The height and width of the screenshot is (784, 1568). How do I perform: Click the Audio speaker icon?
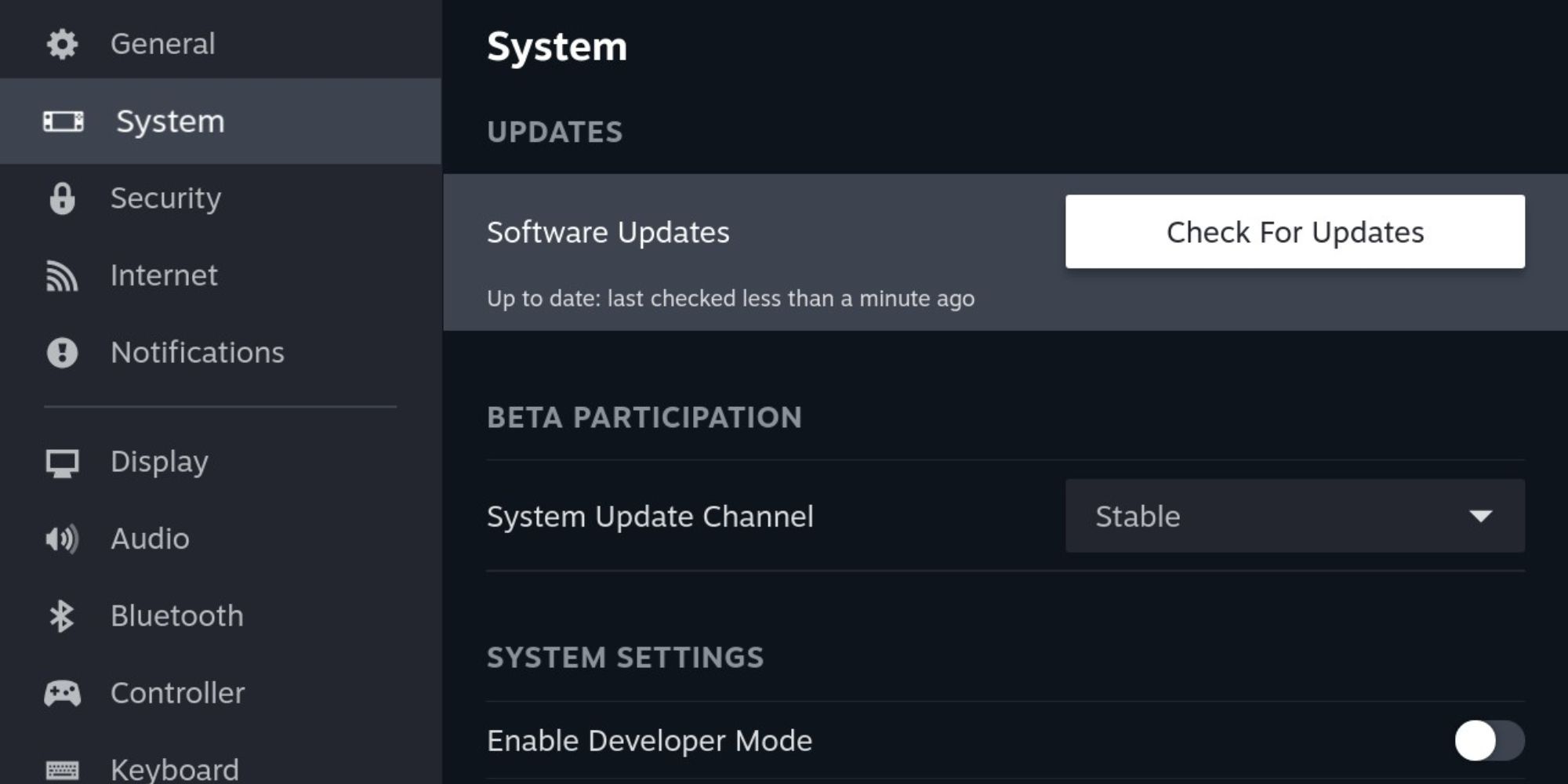(62, 539)
